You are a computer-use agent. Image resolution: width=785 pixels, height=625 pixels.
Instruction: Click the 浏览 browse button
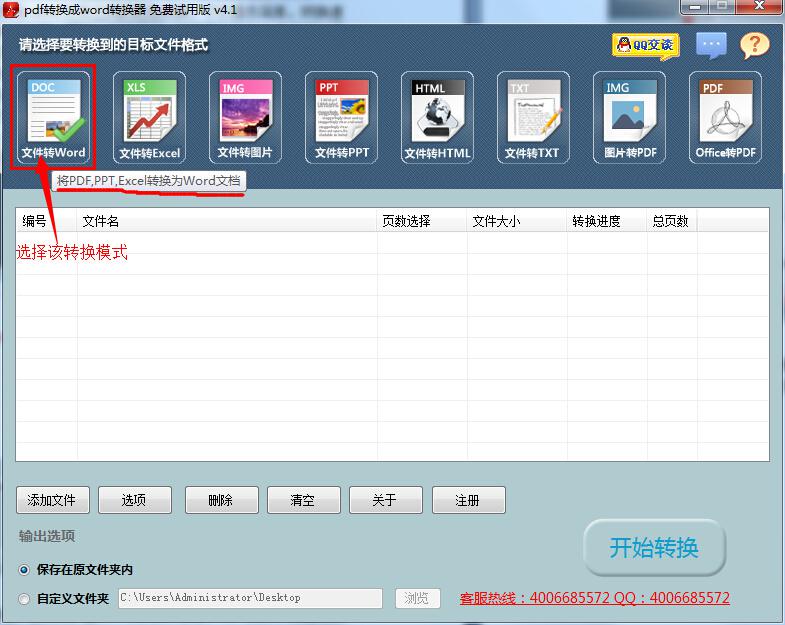418,598
